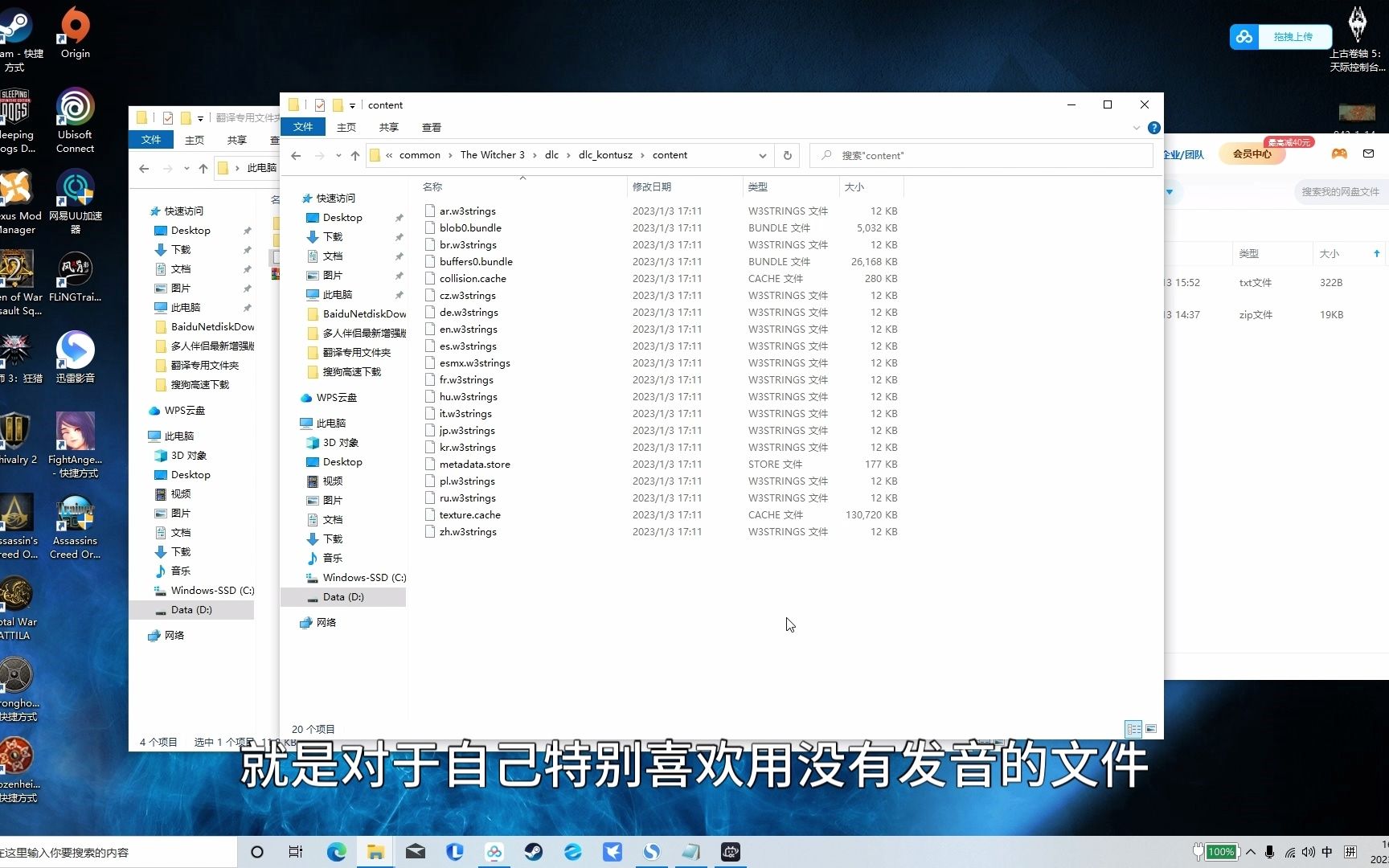Click dlc_kontusz in the address breadcrumb
The width and height of the screenshot is (1389, 868).
pyautogui.click(x=605, y=155)
